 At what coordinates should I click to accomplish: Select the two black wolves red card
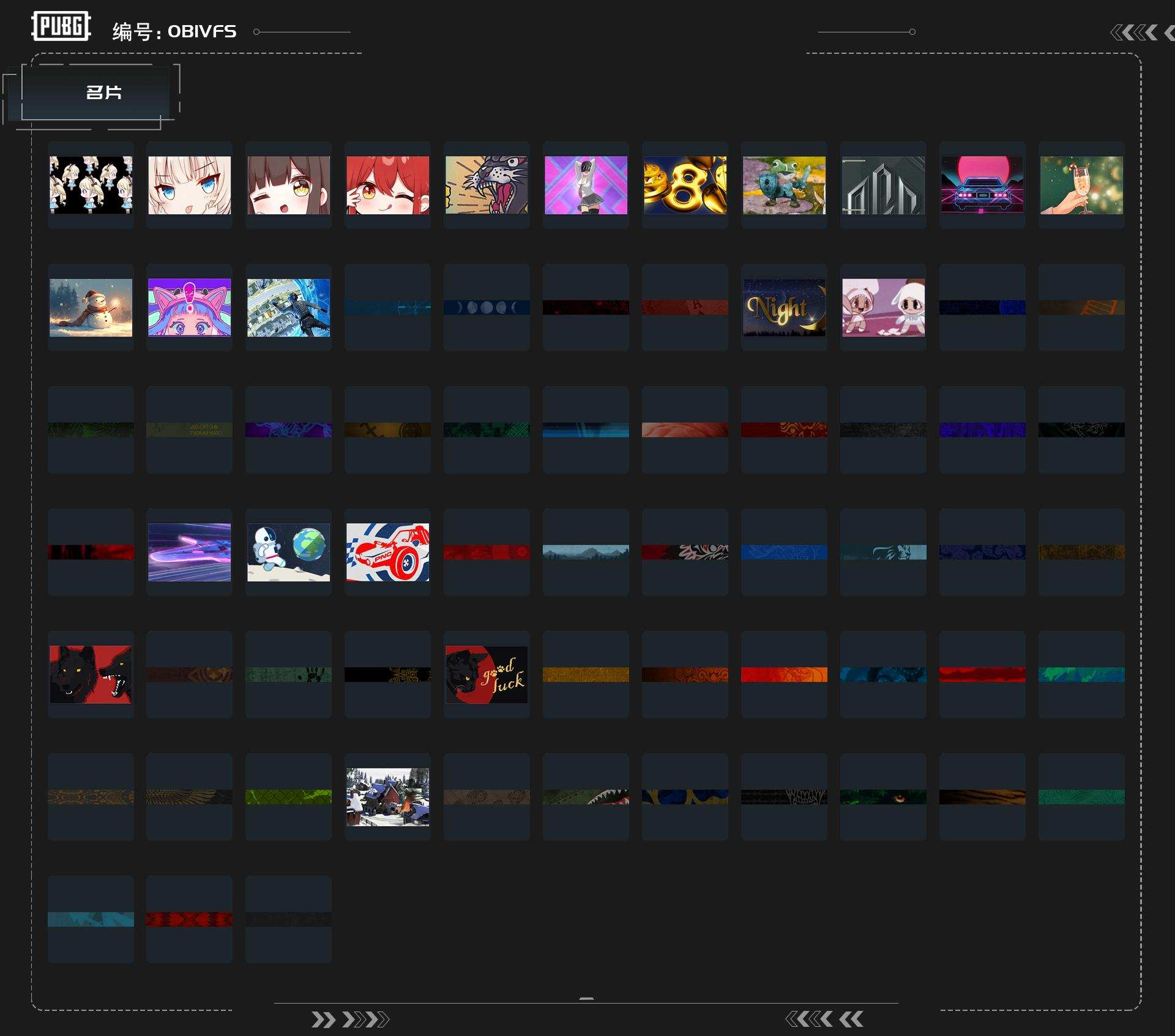pyautogui.click(x=91, y=674)
